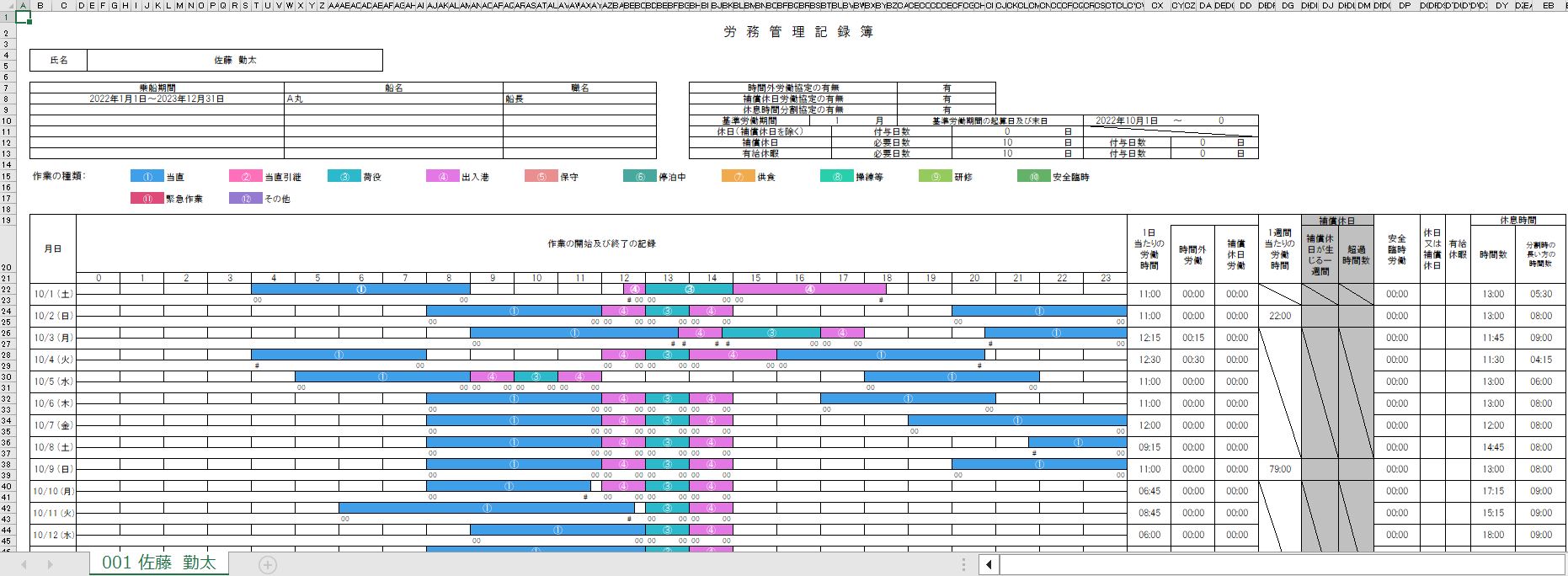The image size is (1568, 576).
Task: Select the blue ① 当直 legend swatch
Action: [x=147, y=177]
